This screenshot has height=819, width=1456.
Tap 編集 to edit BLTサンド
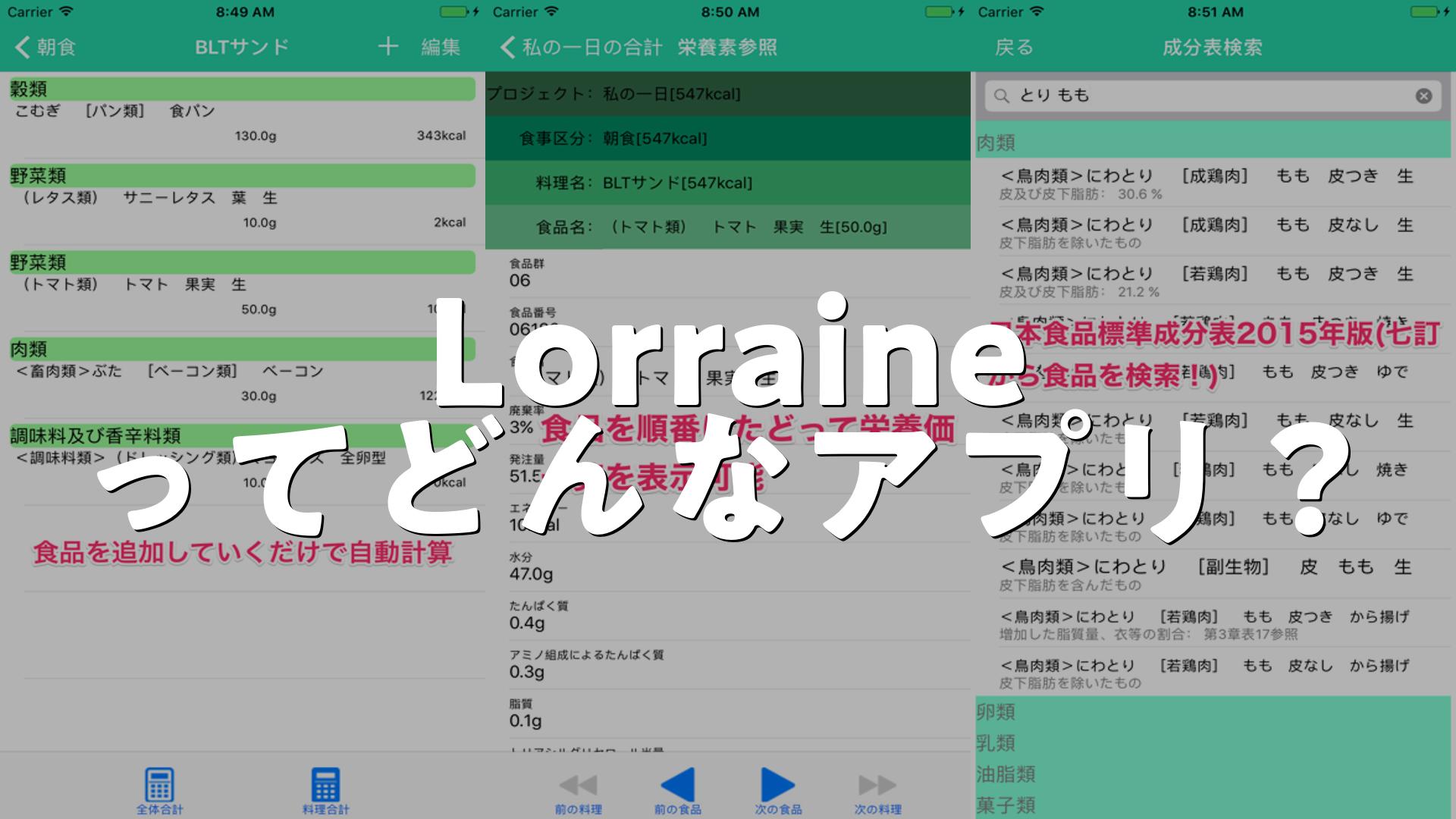click(x=441, y=47)
